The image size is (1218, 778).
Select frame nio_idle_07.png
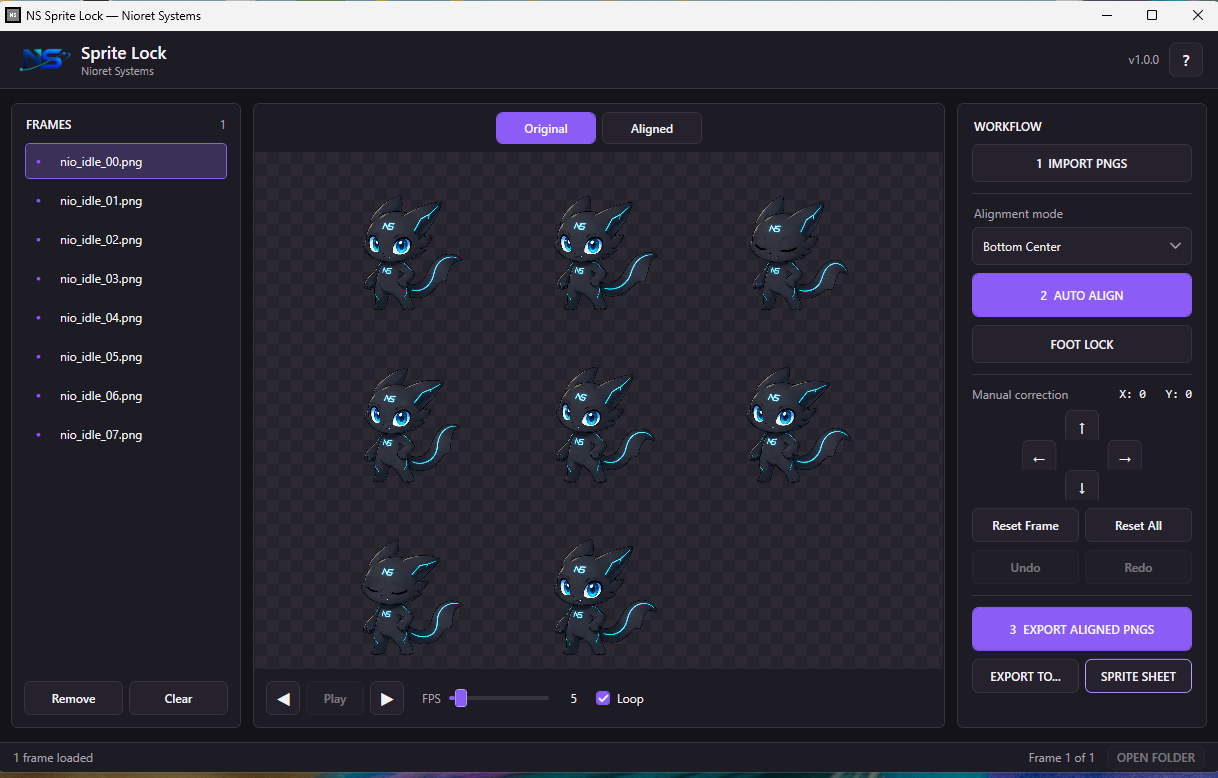126,435
